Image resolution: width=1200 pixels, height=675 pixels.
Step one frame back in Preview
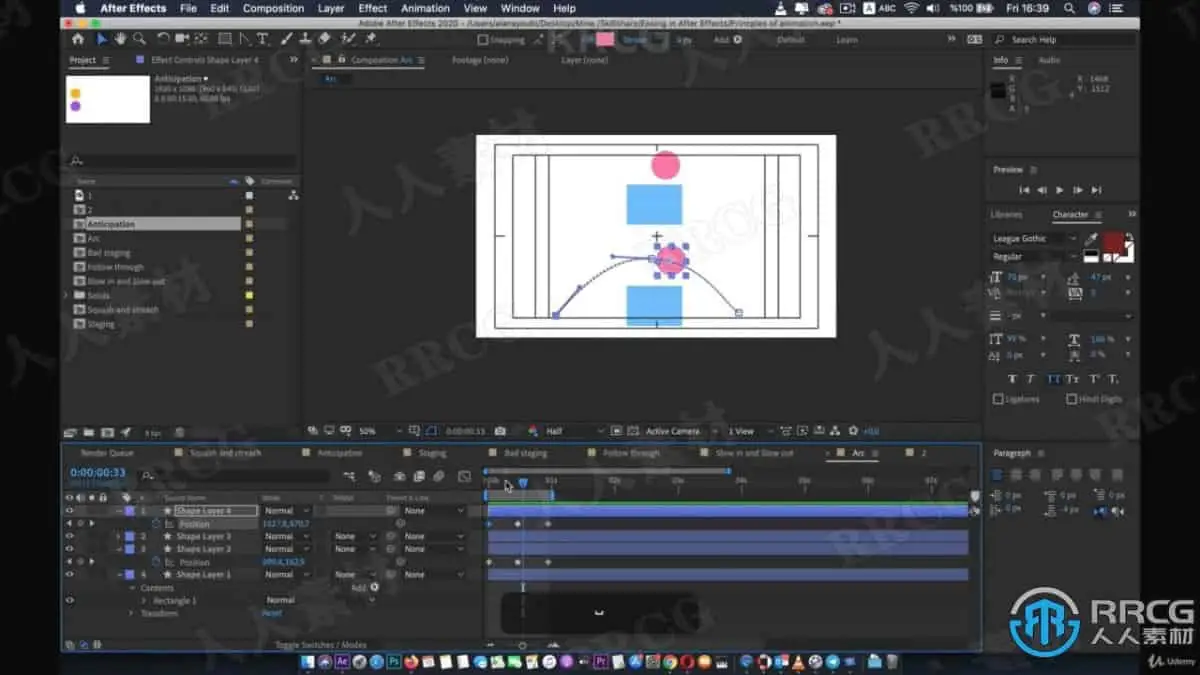click(1042, 190)
